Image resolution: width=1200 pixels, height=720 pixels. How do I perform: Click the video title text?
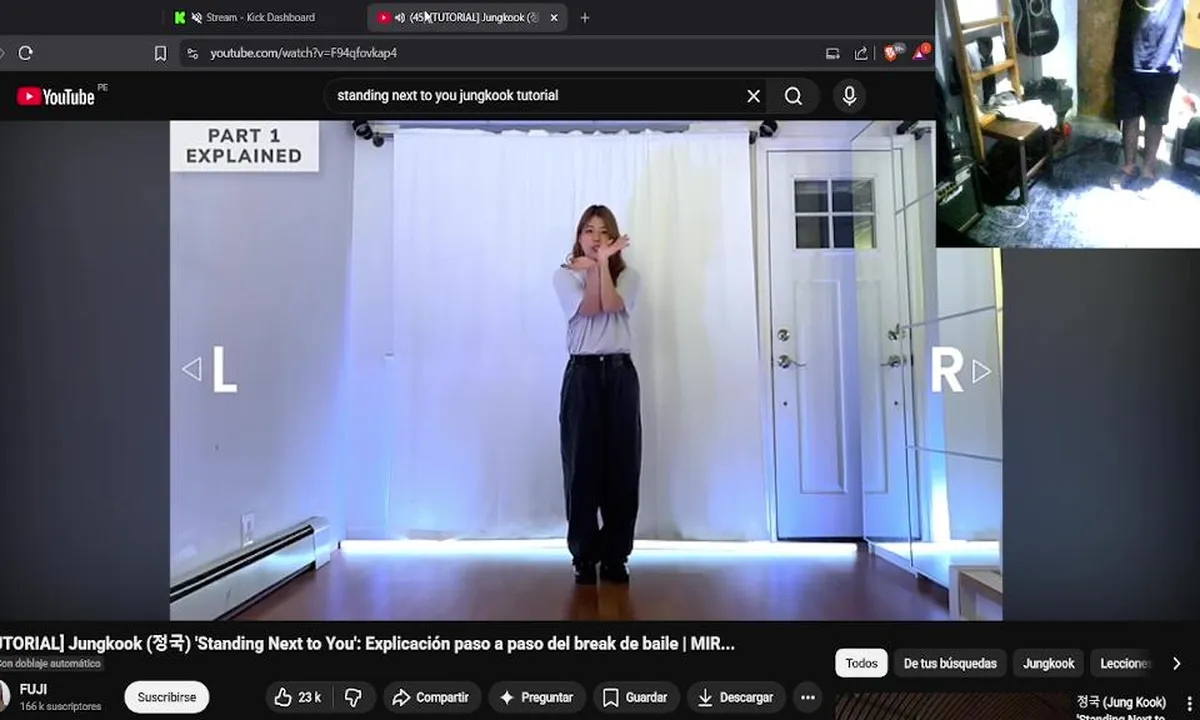click(x=368, y=644)
